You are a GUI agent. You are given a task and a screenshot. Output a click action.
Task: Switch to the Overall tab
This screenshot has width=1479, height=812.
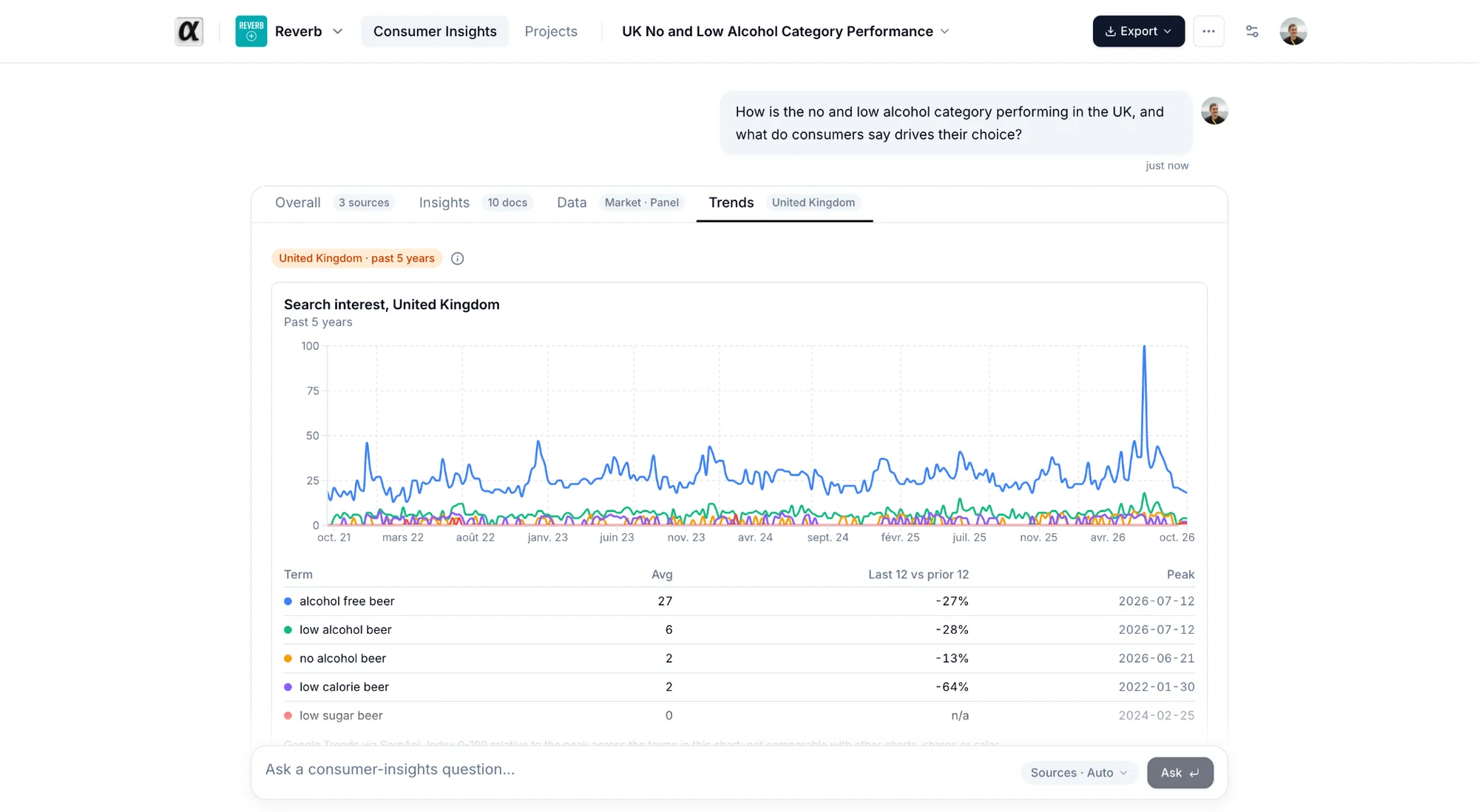298,203
